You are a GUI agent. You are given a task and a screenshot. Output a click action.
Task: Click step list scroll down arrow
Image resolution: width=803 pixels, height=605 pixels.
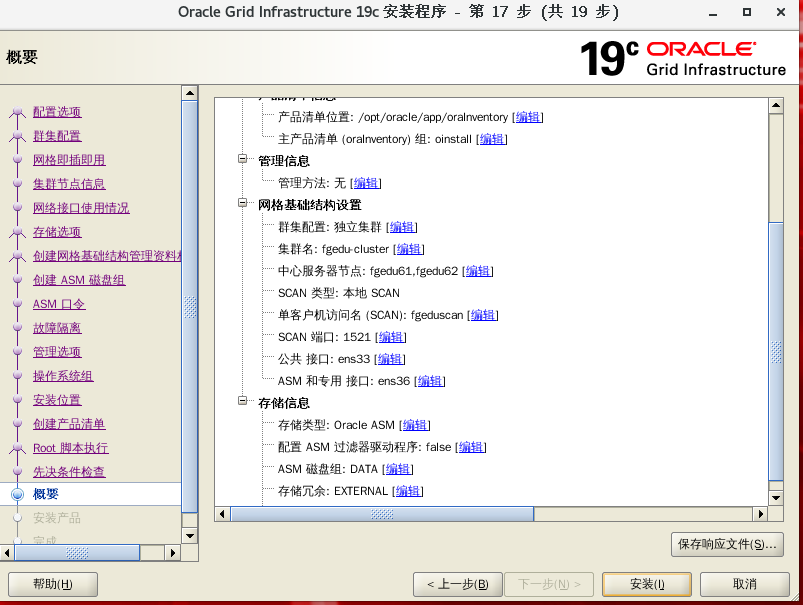point(190,536)
